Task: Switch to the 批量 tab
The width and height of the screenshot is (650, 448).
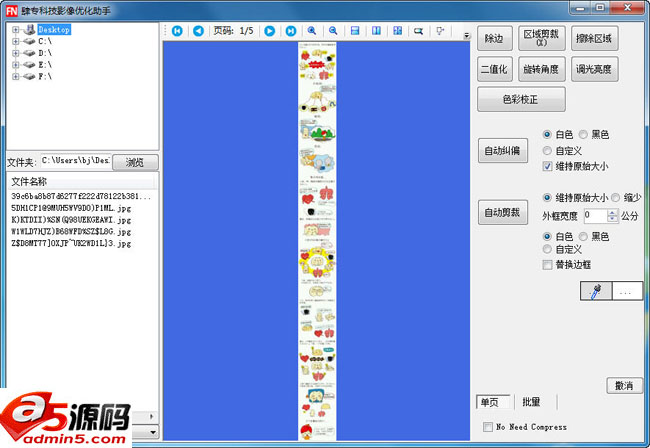Action: pyautogui.click(x=531, y=402)
